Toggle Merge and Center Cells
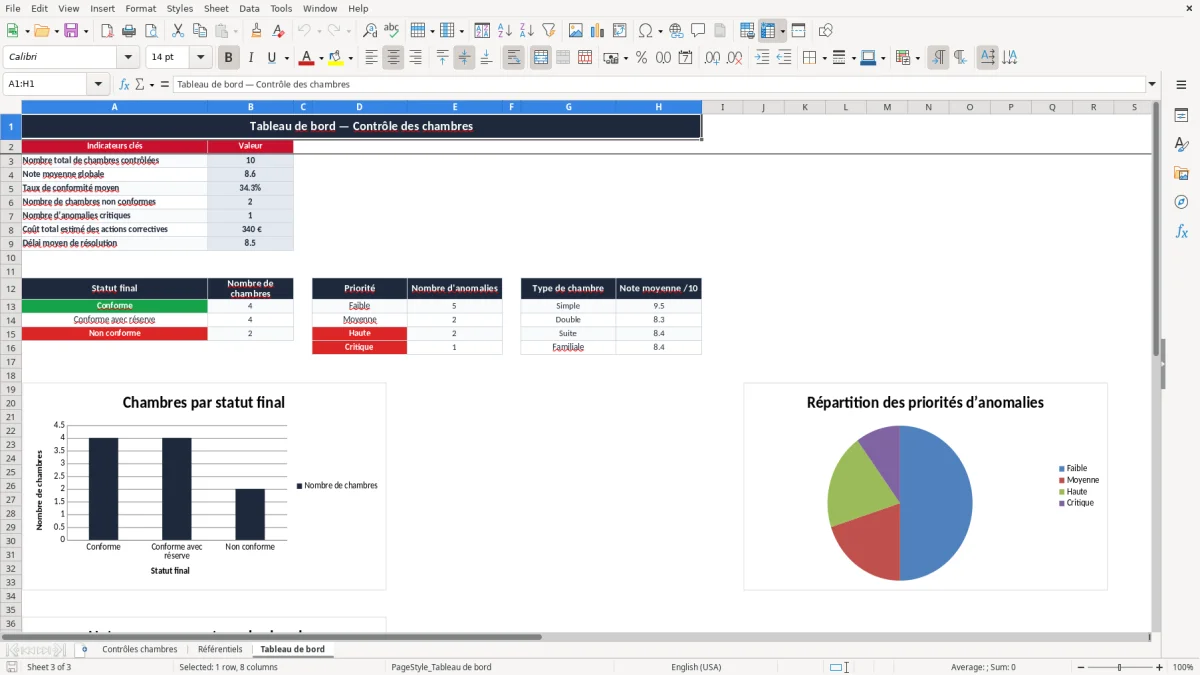 pos(541,58)
